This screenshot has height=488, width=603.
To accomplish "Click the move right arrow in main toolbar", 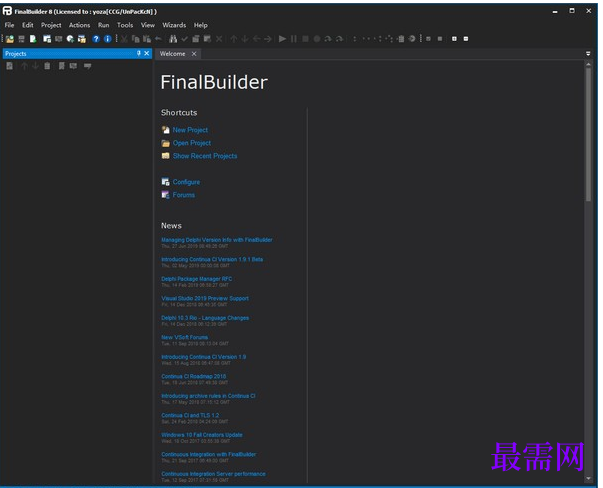I will coord(268,39).
